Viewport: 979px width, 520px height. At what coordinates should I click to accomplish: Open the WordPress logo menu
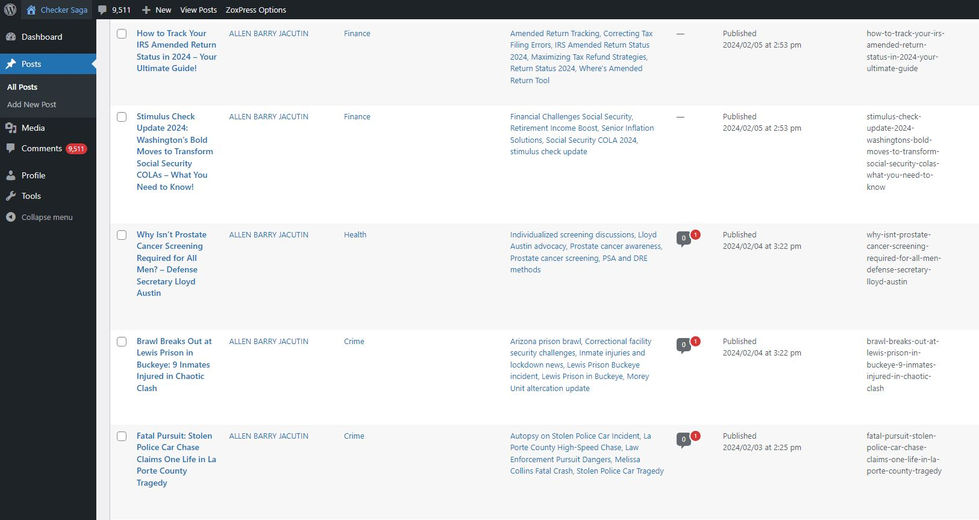(x=10, y=9)
